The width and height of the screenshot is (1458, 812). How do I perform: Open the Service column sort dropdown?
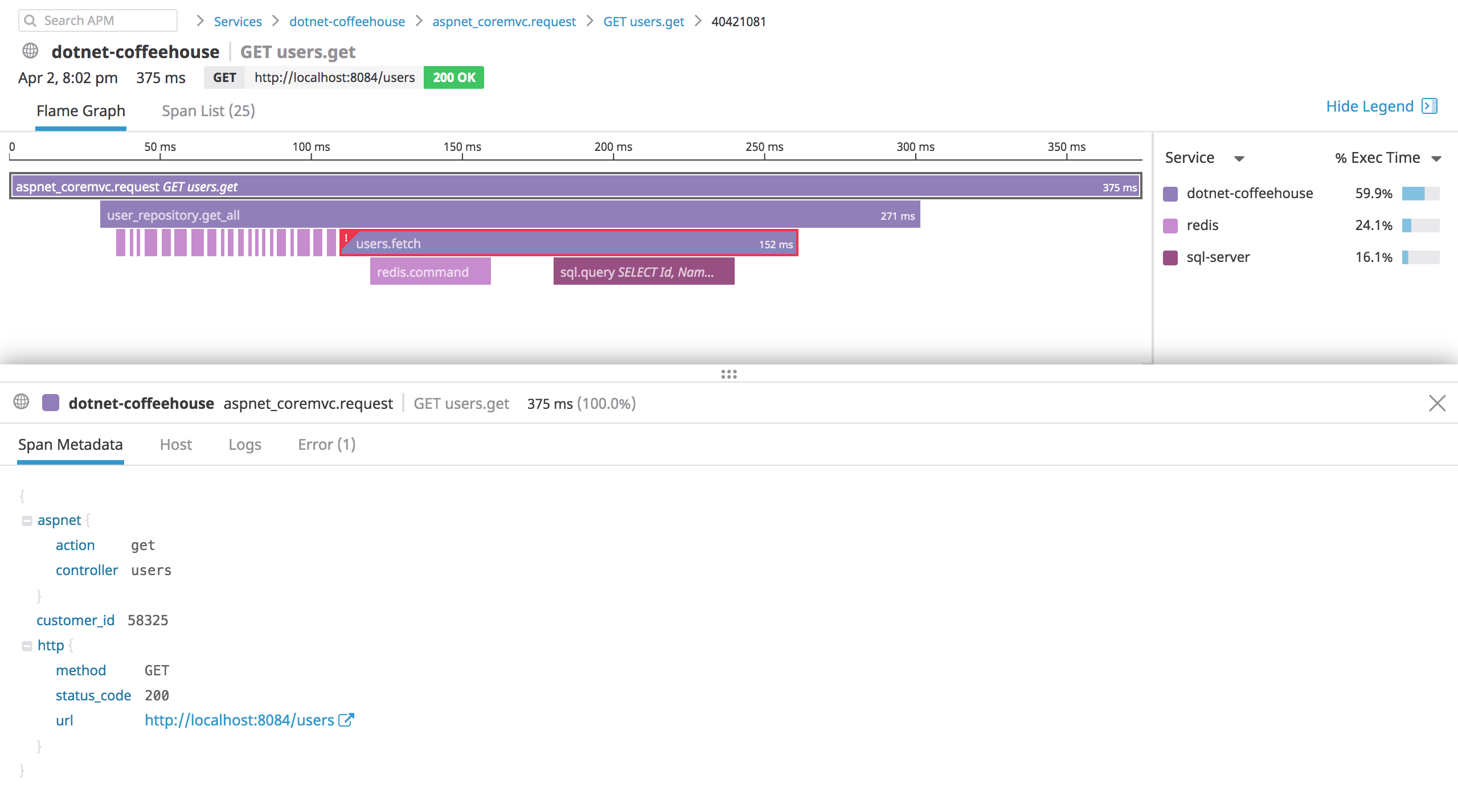coord(1240,158)
